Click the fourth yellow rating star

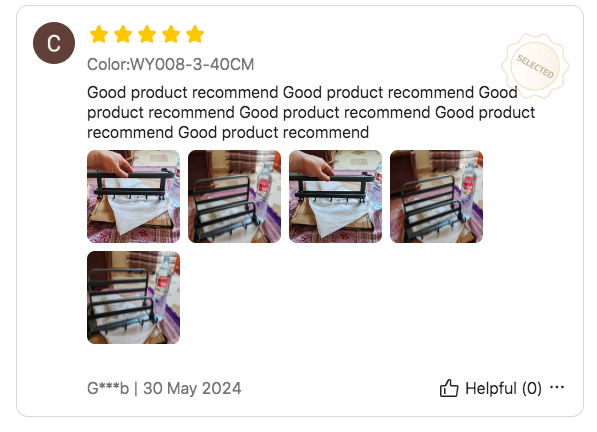(x=171, y=34)
